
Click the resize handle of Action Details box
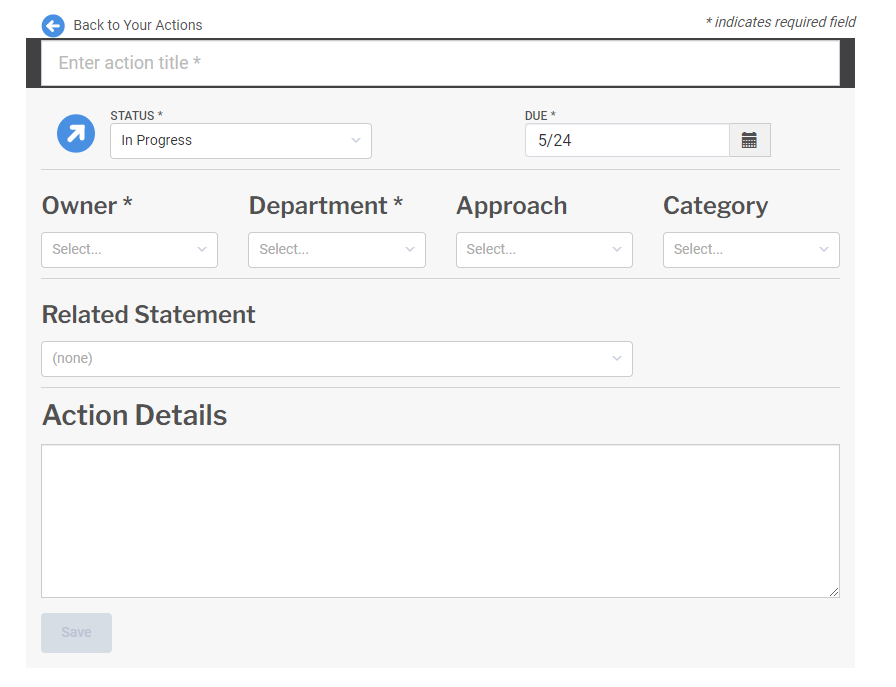(834, 591)
